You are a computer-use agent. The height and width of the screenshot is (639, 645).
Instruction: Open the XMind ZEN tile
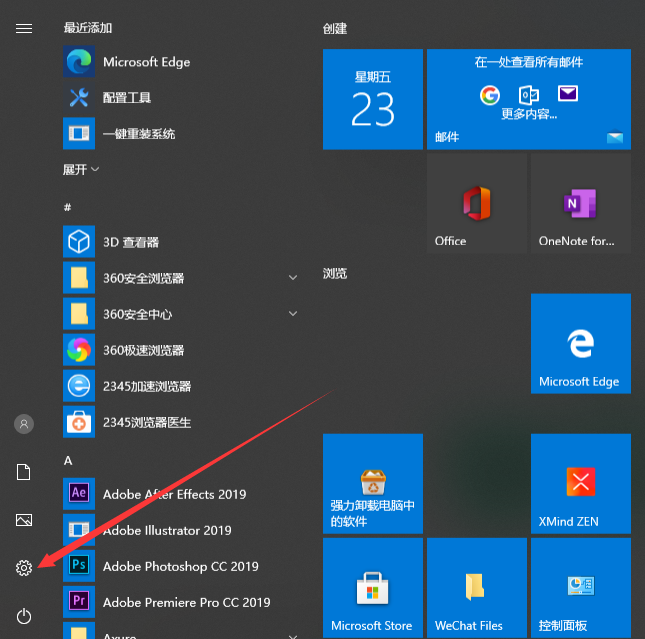click(580, 483)
